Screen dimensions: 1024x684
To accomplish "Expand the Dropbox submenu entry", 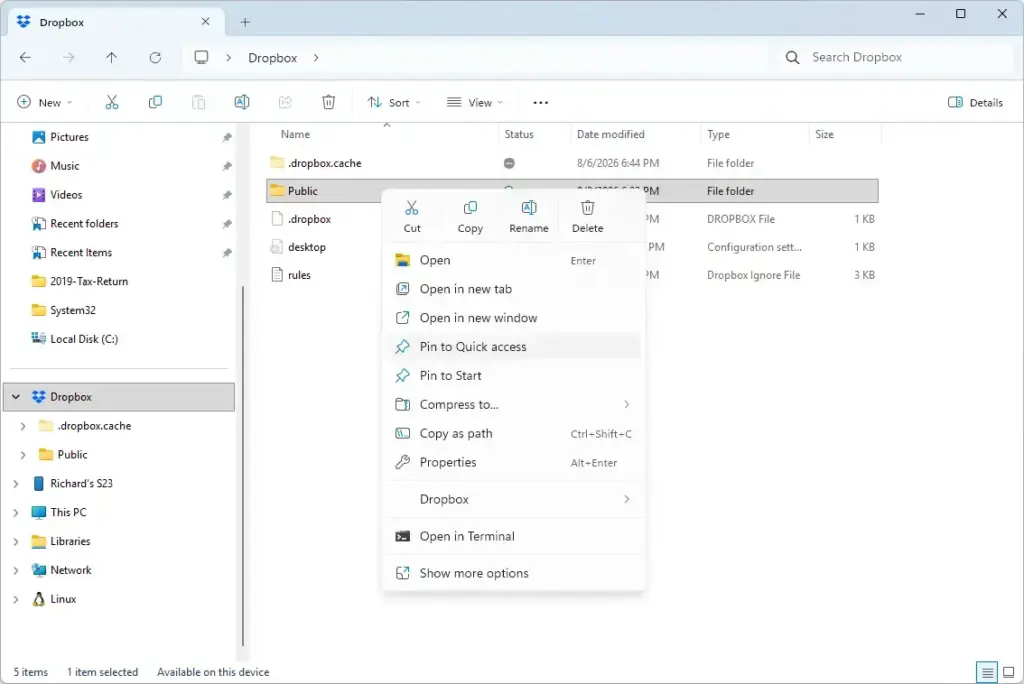I will tap(513, 499).
